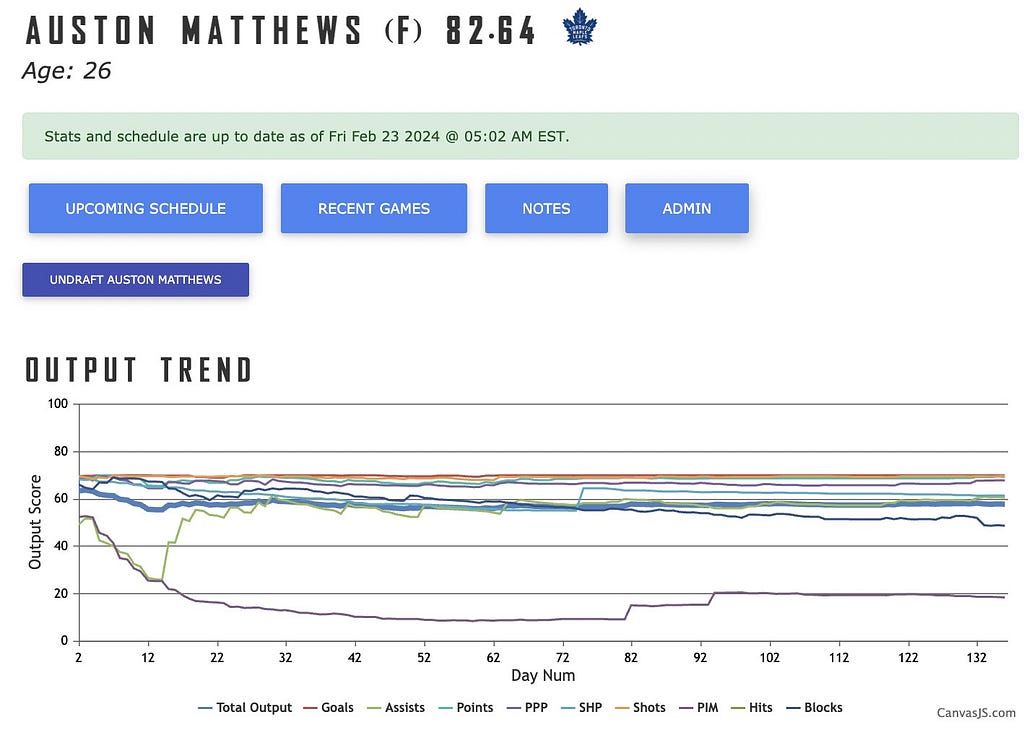The image size is (1024, 735).
Task: Toggle the Points legend entry
Action: [x=466, y=708]
